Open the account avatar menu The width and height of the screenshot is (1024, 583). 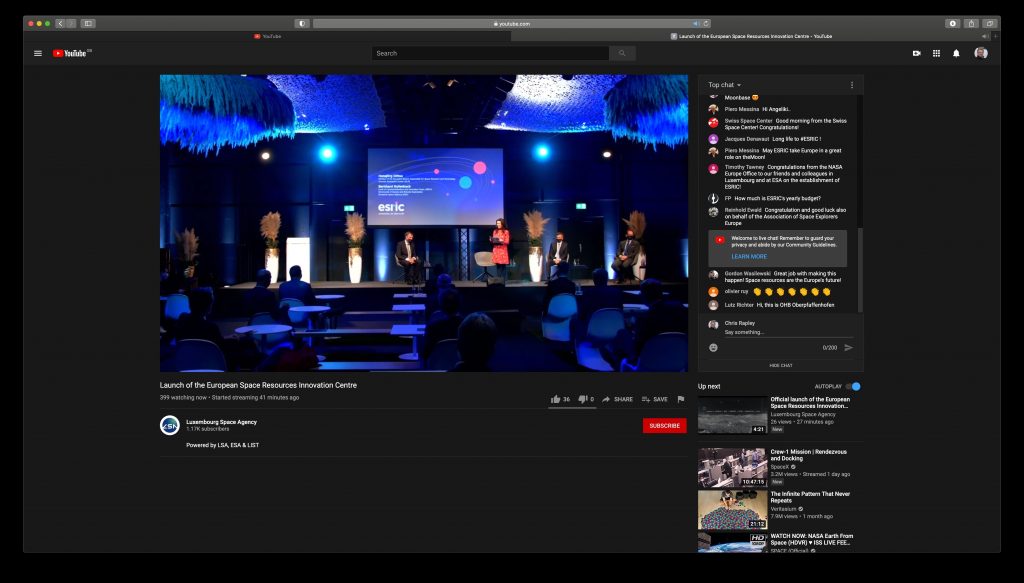(981, 54)
